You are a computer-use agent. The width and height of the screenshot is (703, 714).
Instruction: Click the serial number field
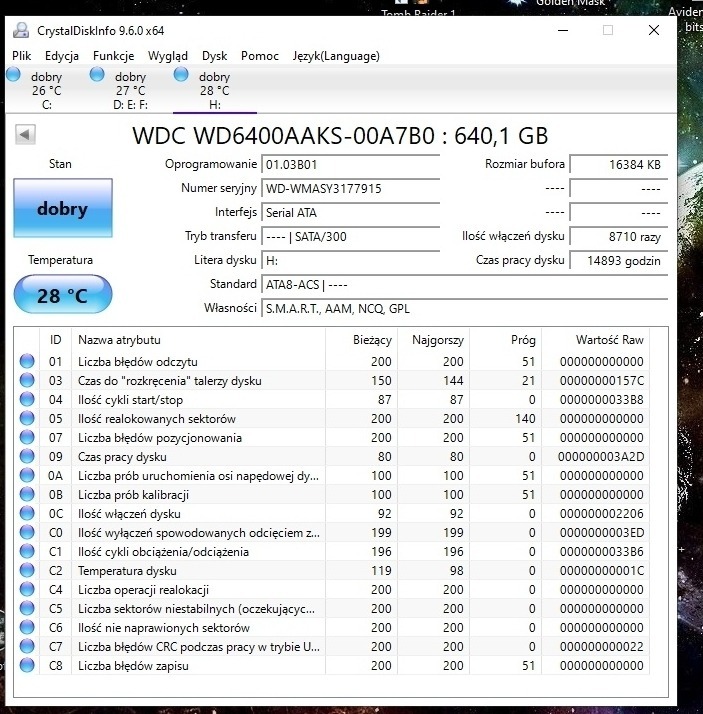(349, 188)
